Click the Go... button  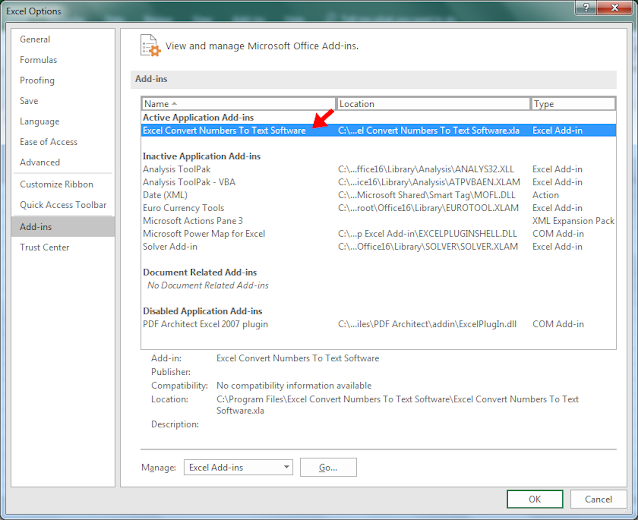(x=328, y=468)
